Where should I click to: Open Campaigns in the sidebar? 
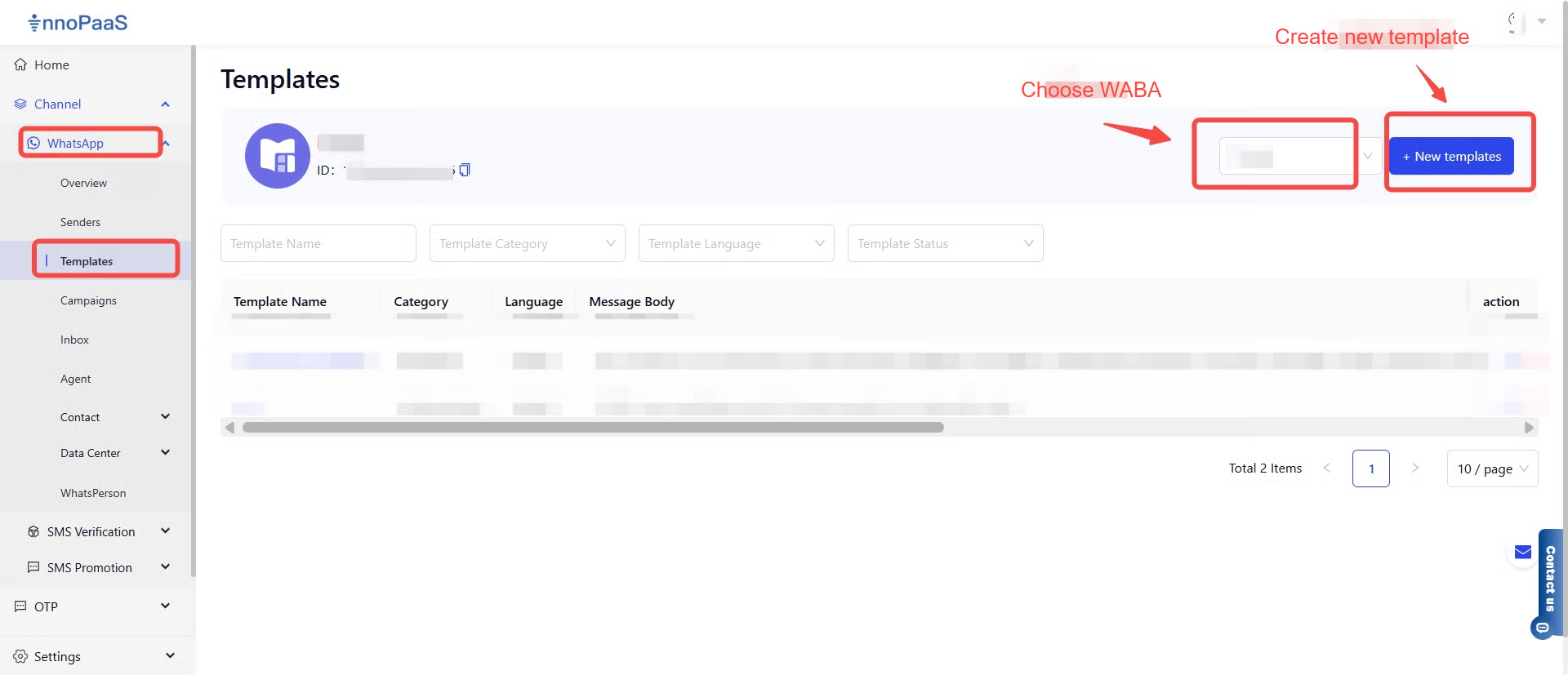(88, 300)
